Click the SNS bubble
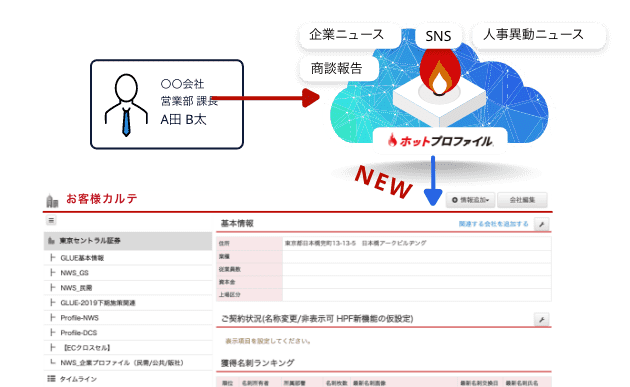This screenshot has height=387, width=630. pos(438,36)
